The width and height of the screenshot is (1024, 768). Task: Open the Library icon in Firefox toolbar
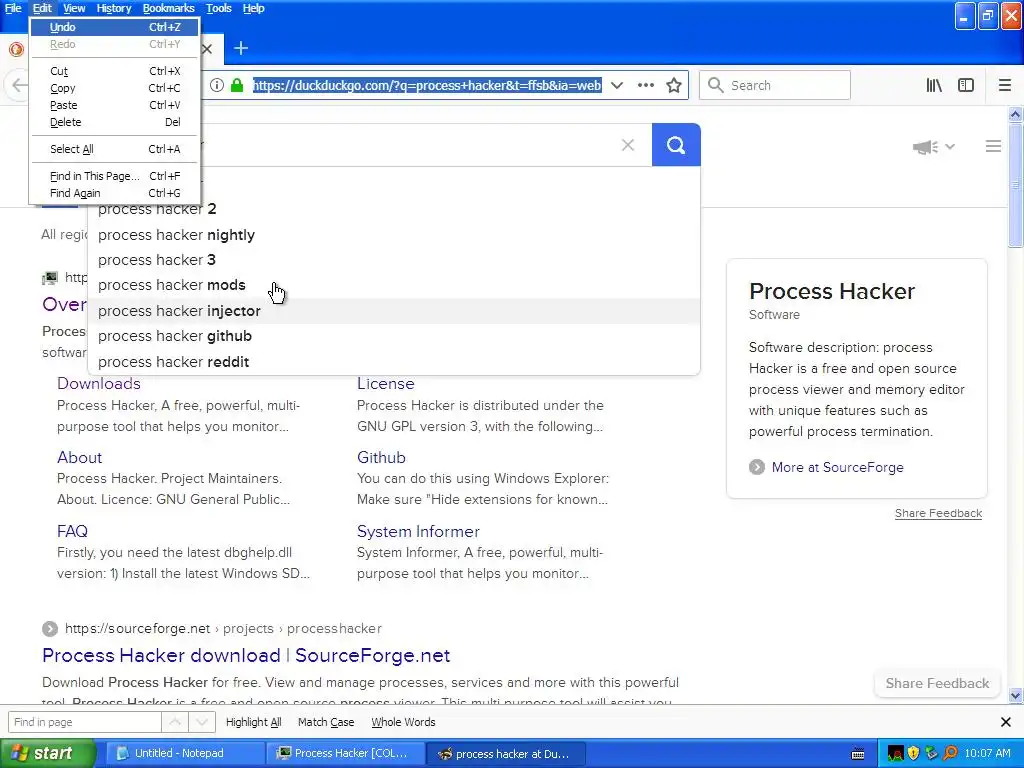(x=934, y=86)
